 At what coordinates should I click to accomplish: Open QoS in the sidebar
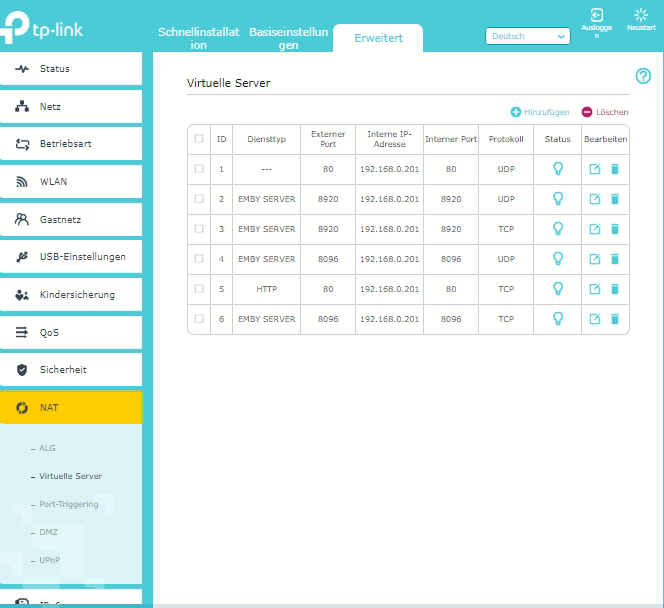[71, 332]
